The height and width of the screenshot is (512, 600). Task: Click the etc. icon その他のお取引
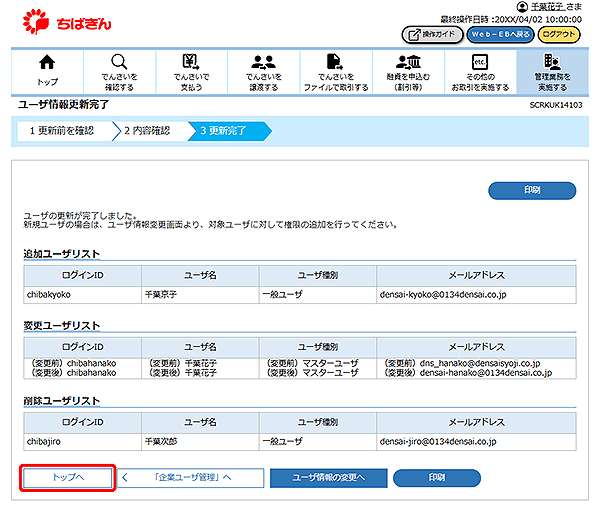coord(480,62)
